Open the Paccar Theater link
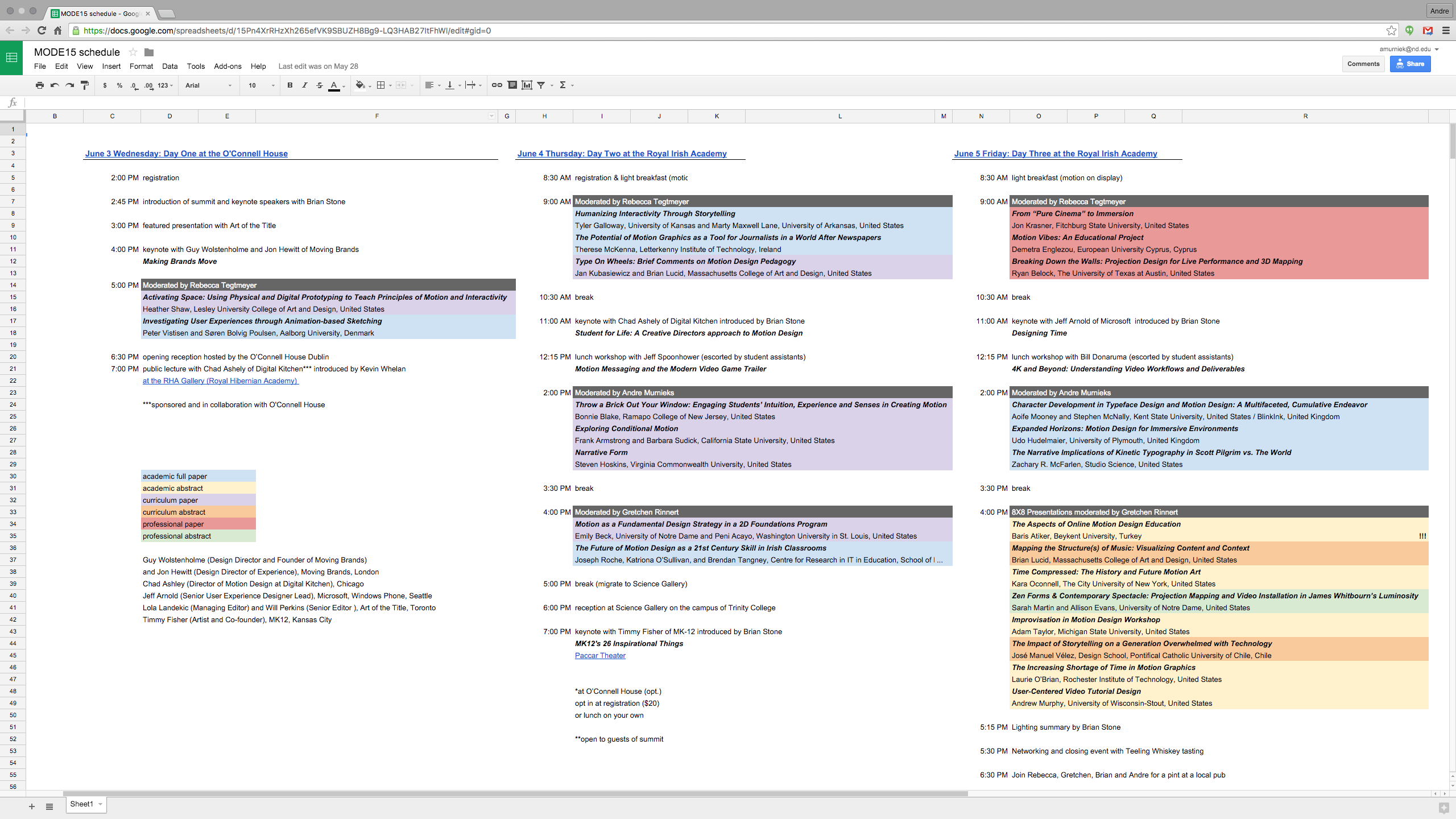The height and width of the screenshot is (819, 1456). 599,655
